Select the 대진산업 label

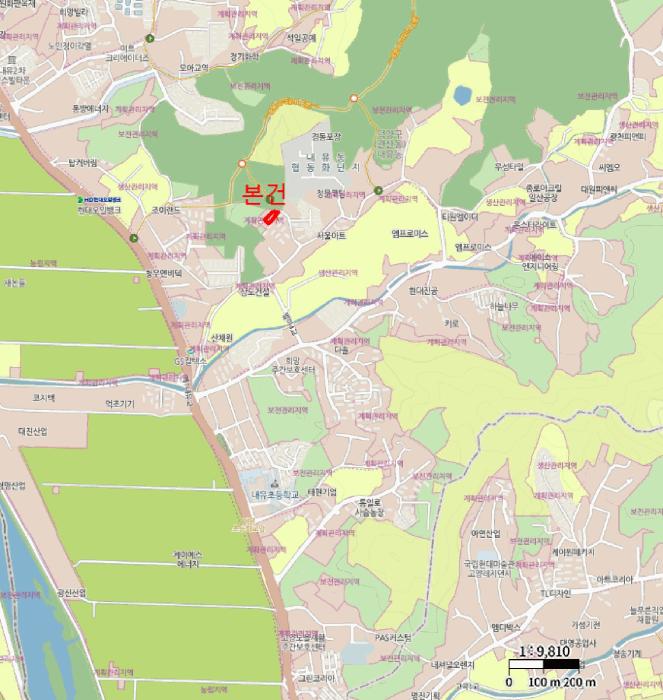[33, 431]
